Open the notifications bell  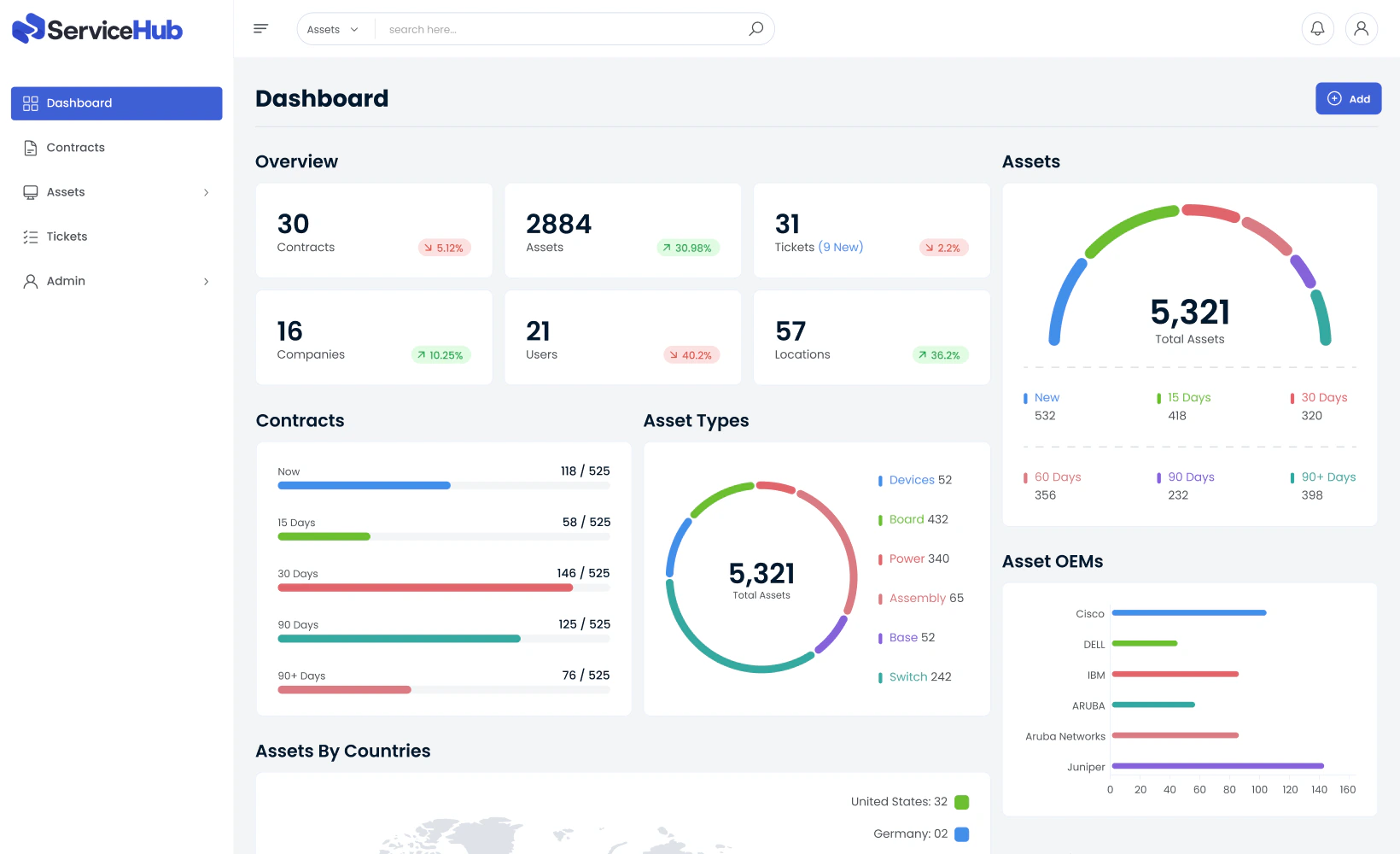1317,29
